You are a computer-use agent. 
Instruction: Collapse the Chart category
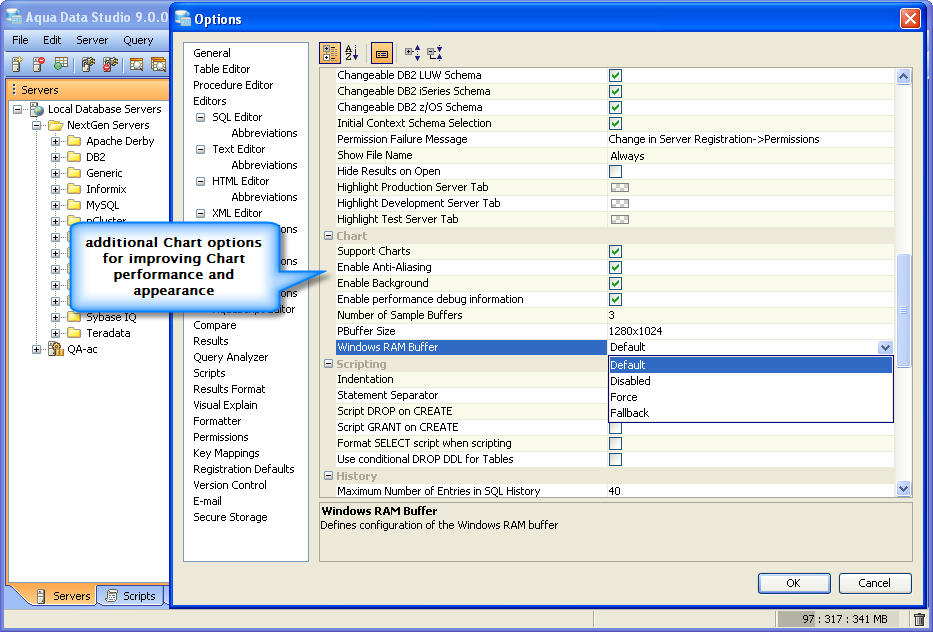coord(328,236)
